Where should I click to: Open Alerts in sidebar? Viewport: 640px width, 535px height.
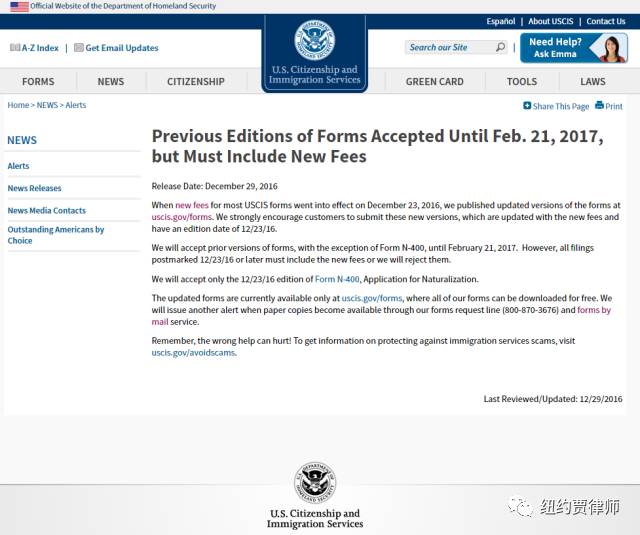tap(18, 166)
